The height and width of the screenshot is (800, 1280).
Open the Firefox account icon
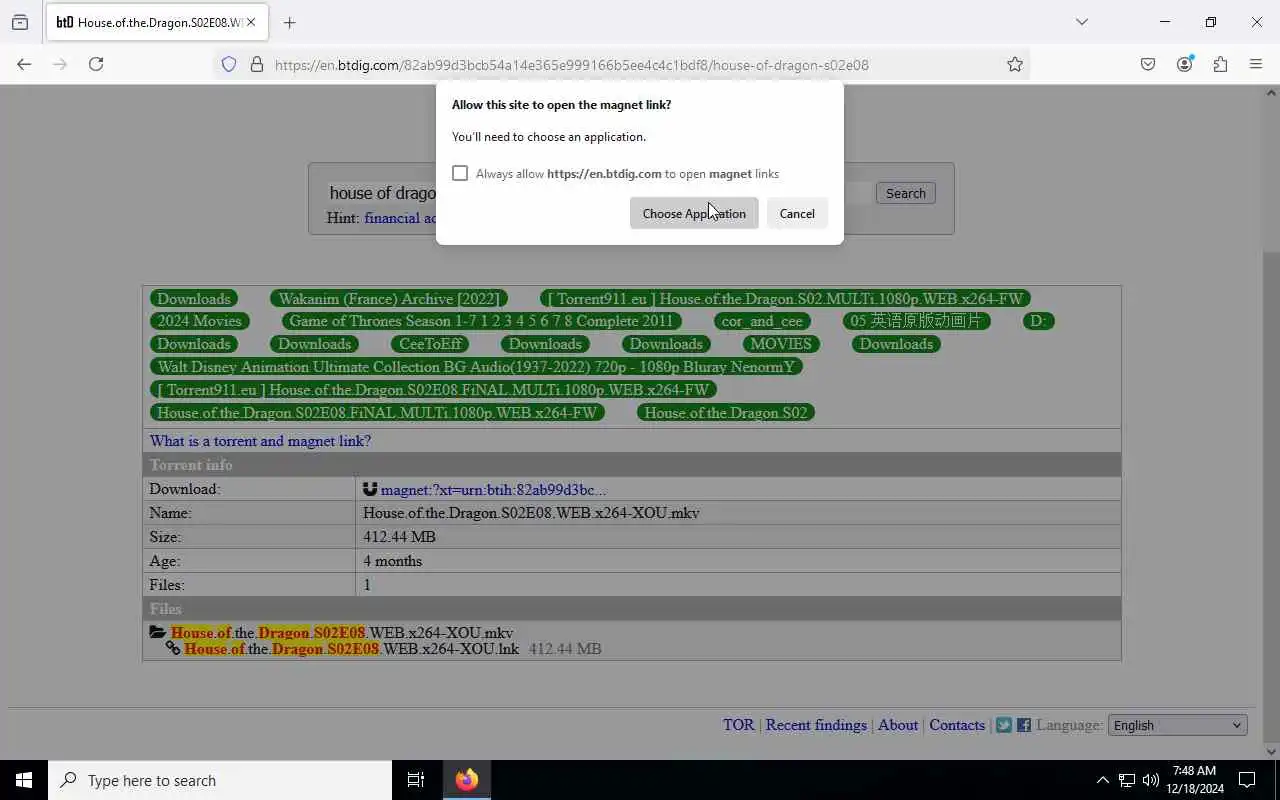click(1184, 64)
